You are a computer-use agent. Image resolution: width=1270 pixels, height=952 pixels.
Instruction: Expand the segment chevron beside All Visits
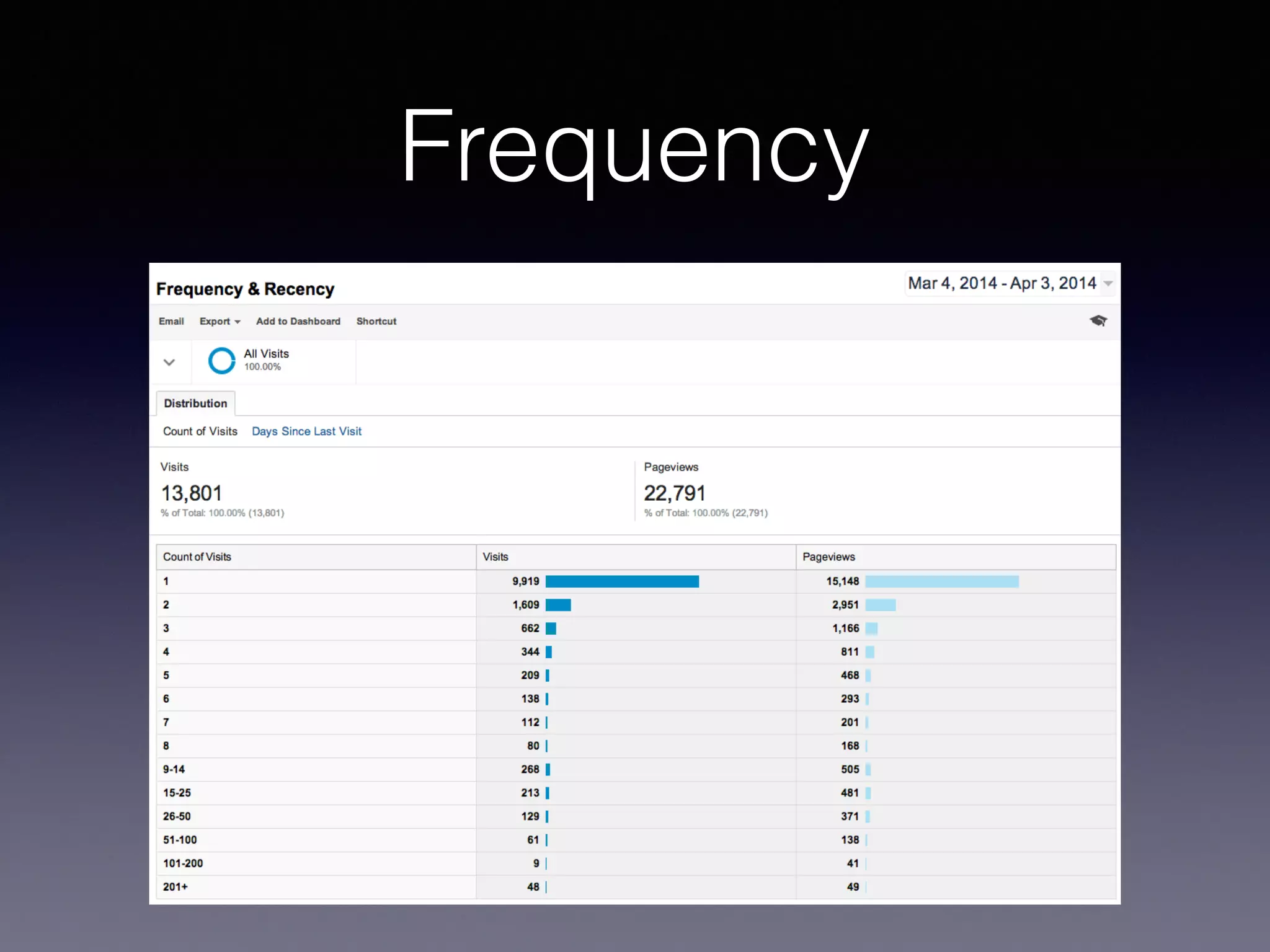169,362
